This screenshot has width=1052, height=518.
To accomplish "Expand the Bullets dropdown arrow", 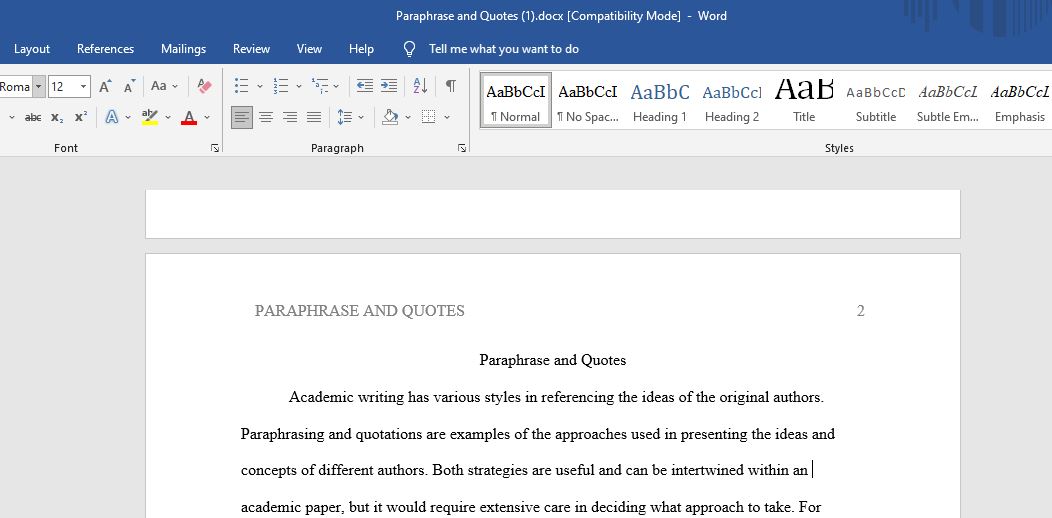I will pyautogui.click(x=260, y=86).
